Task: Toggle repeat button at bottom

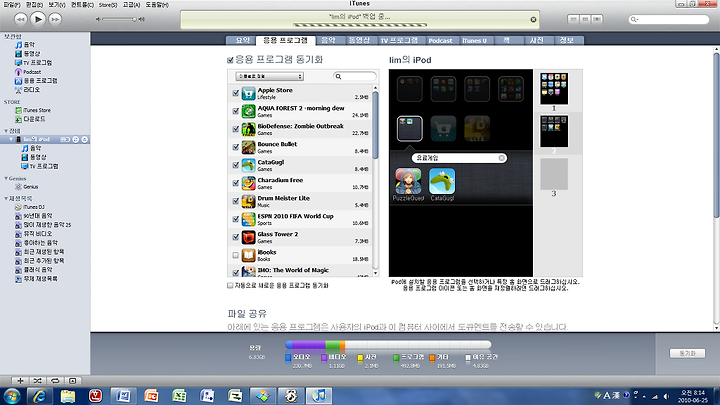Action: click(55, 381)
